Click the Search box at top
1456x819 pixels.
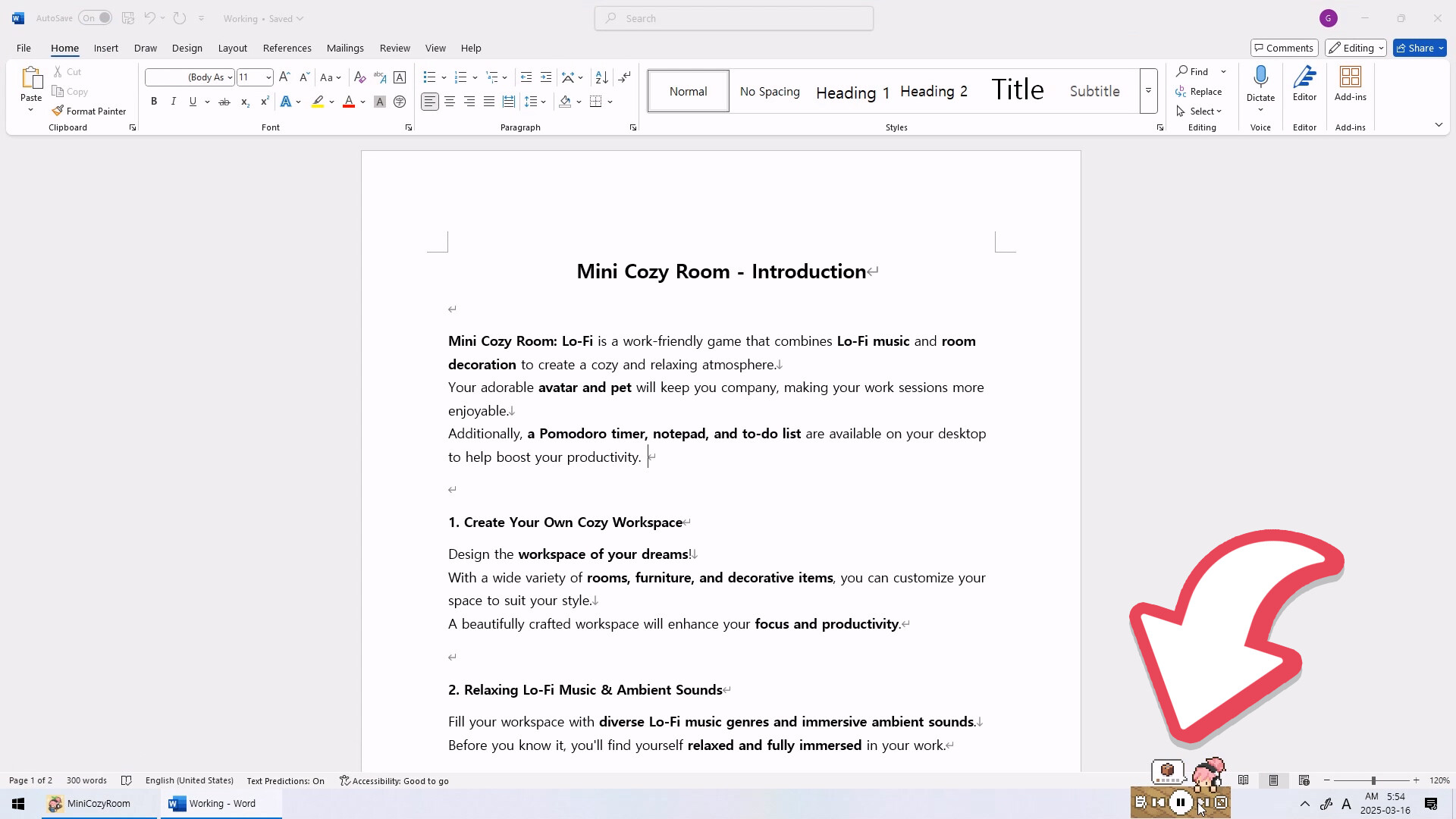(733, 17)
